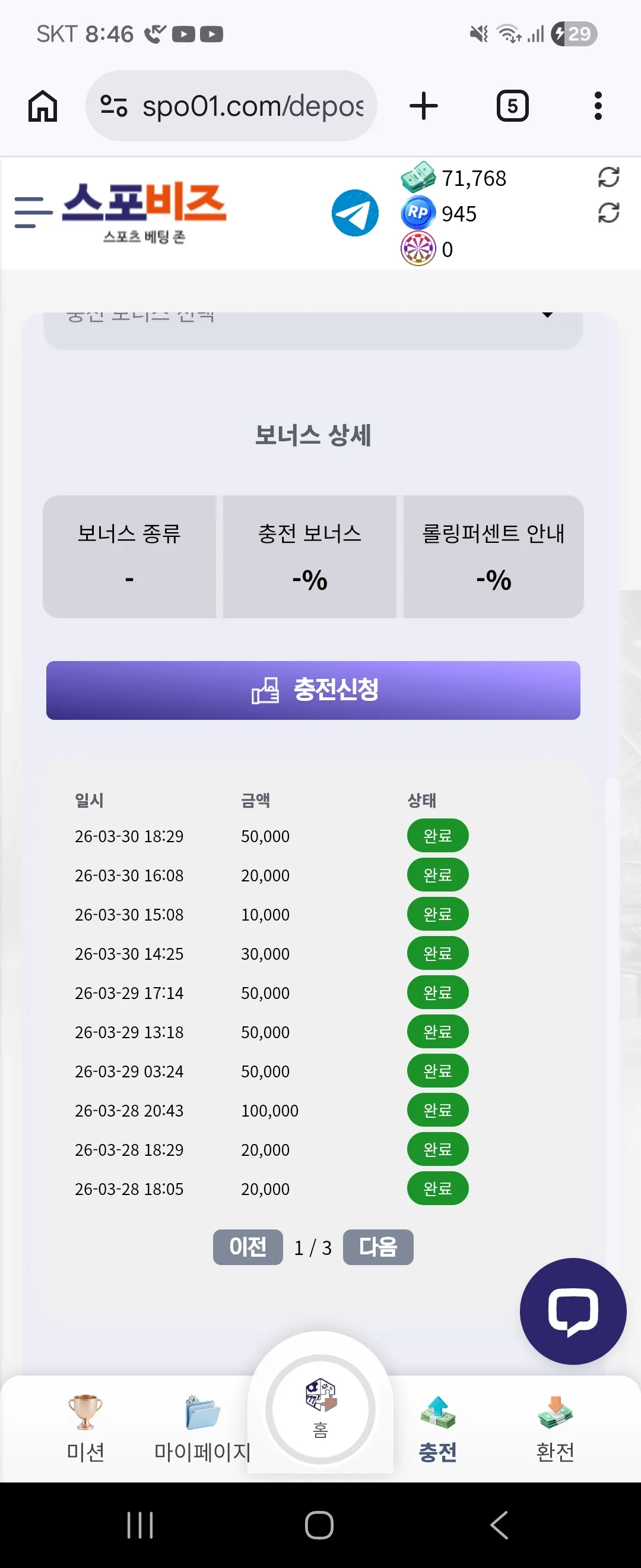
Task: Tap the Telegram contact icon
Action: click(x=354, y=213)
